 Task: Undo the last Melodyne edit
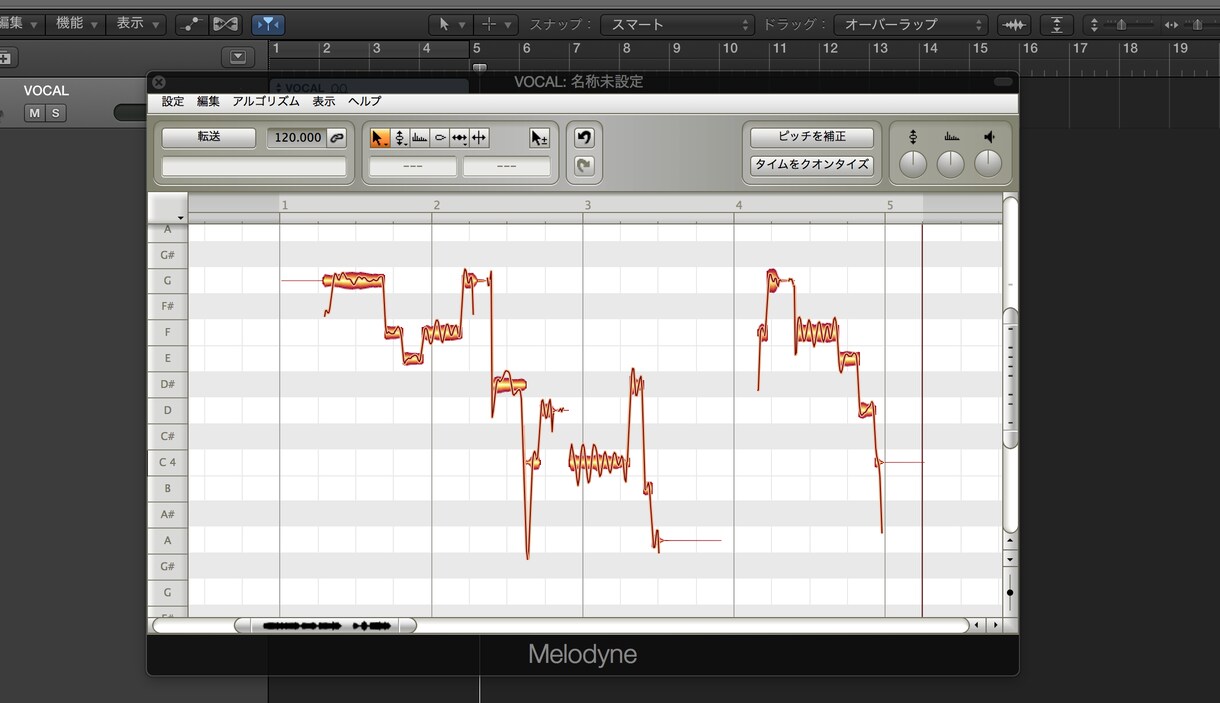[584, 138]
